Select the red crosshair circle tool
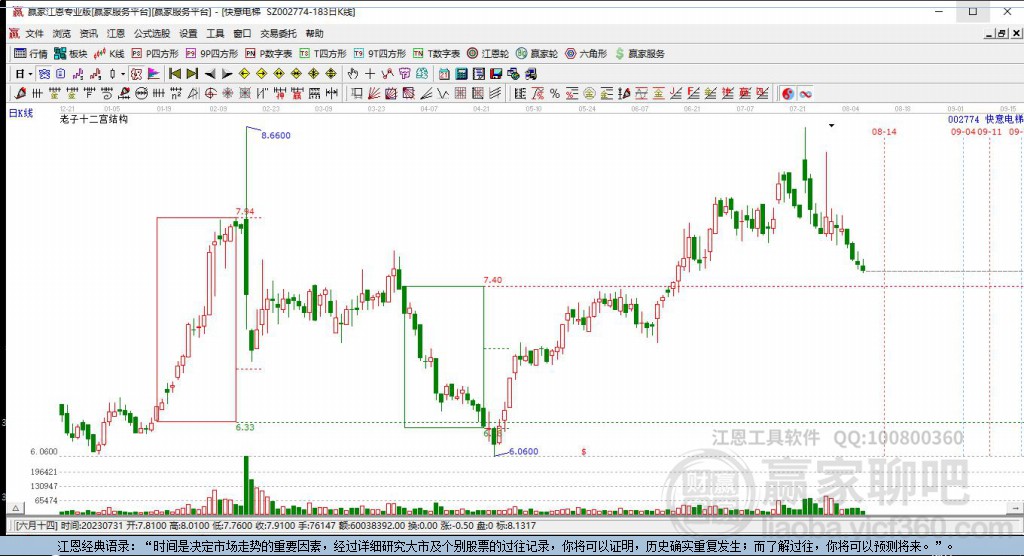This screenshot has height=556, width=1024. tap(210, 93)
